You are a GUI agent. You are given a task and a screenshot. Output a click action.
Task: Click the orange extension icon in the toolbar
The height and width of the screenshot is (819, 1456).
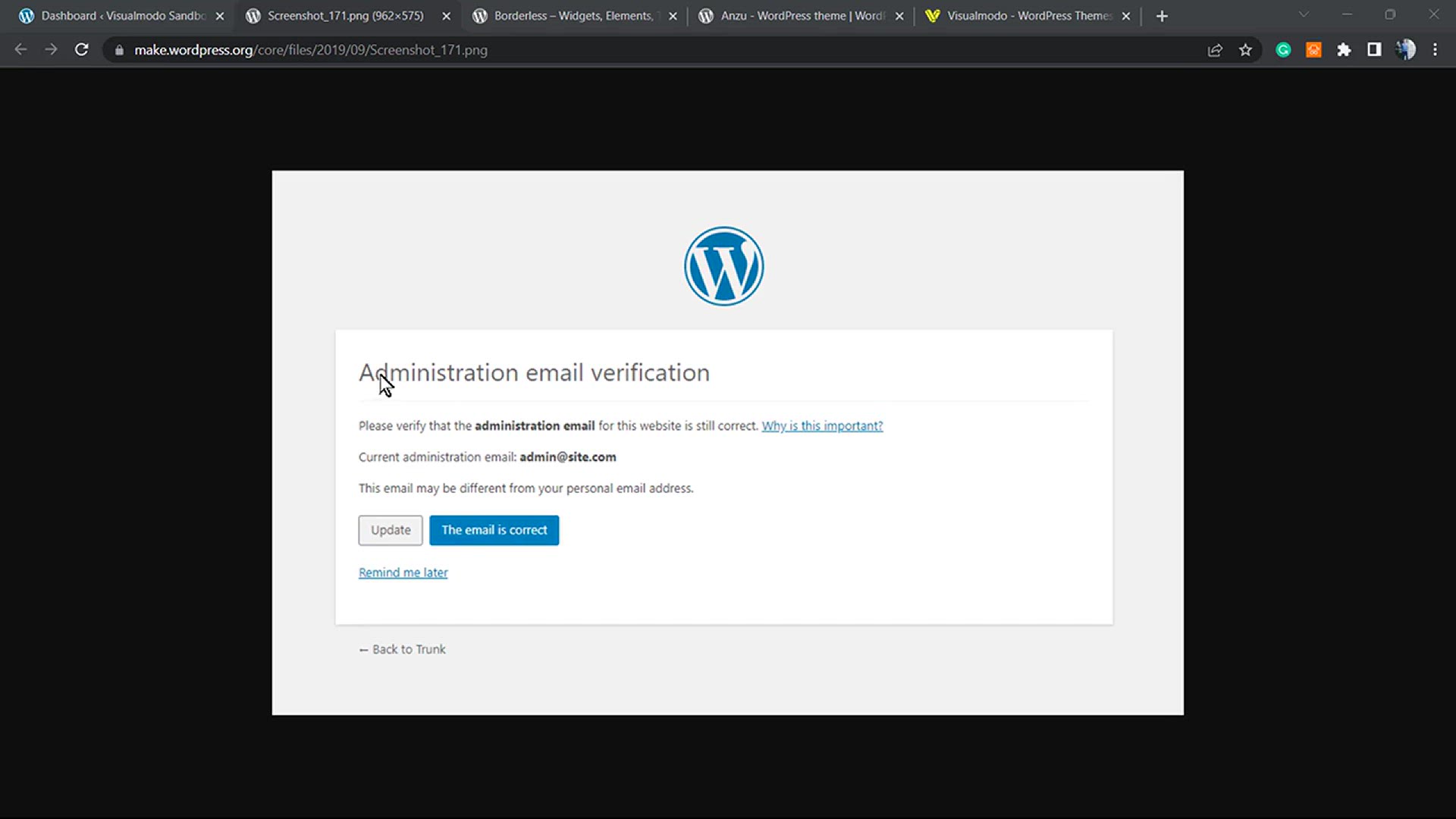(1313, 50)
